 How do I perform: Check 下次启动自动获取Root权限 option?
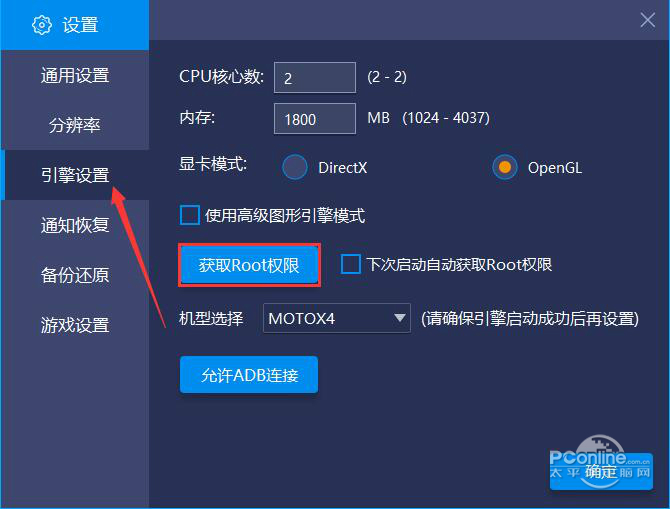click(x=350, y=264)
